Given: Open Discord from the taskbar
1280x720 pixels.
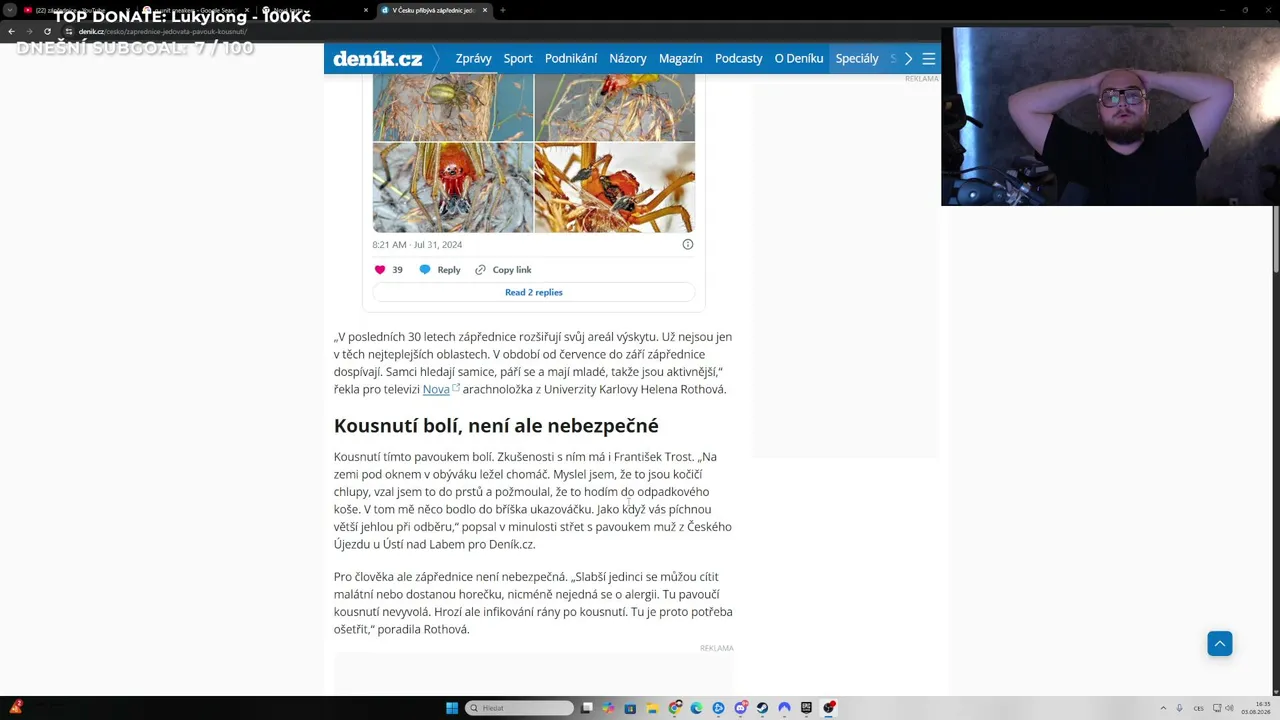Looking at the screenshot, I should (x=741, y=708).
